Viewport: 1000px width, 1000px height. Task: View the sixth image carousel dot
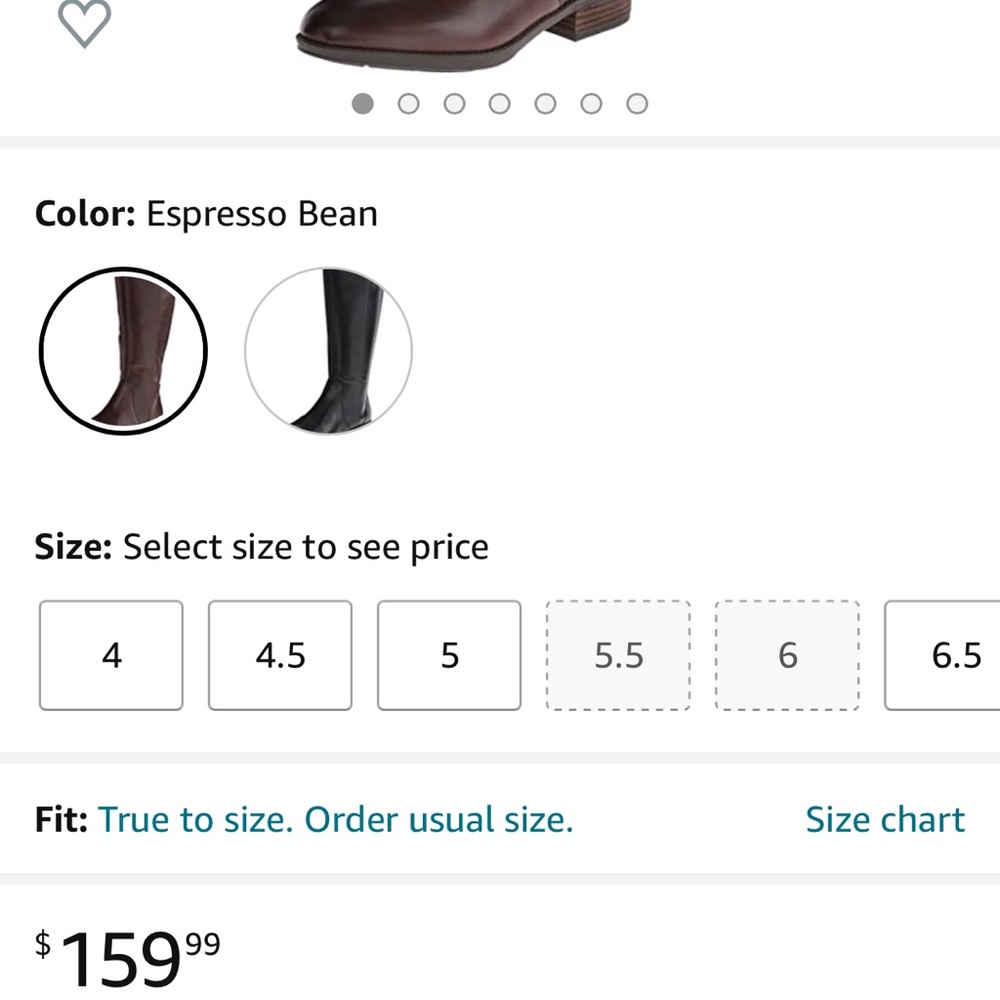(x=591, y=103)
